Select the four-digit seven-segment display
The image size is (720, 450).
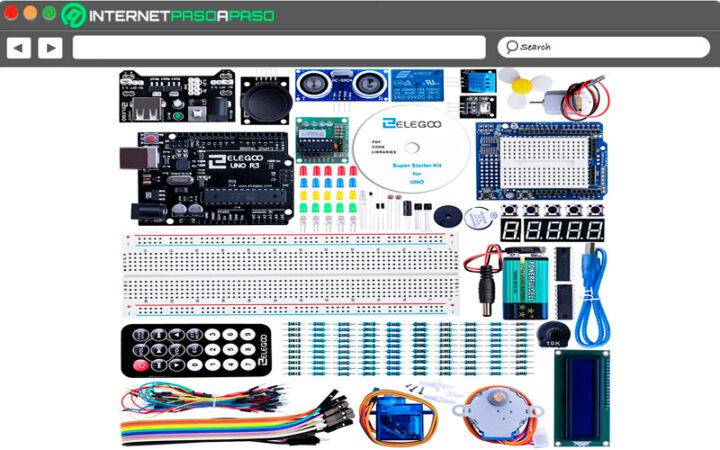[x=564, y=230]
